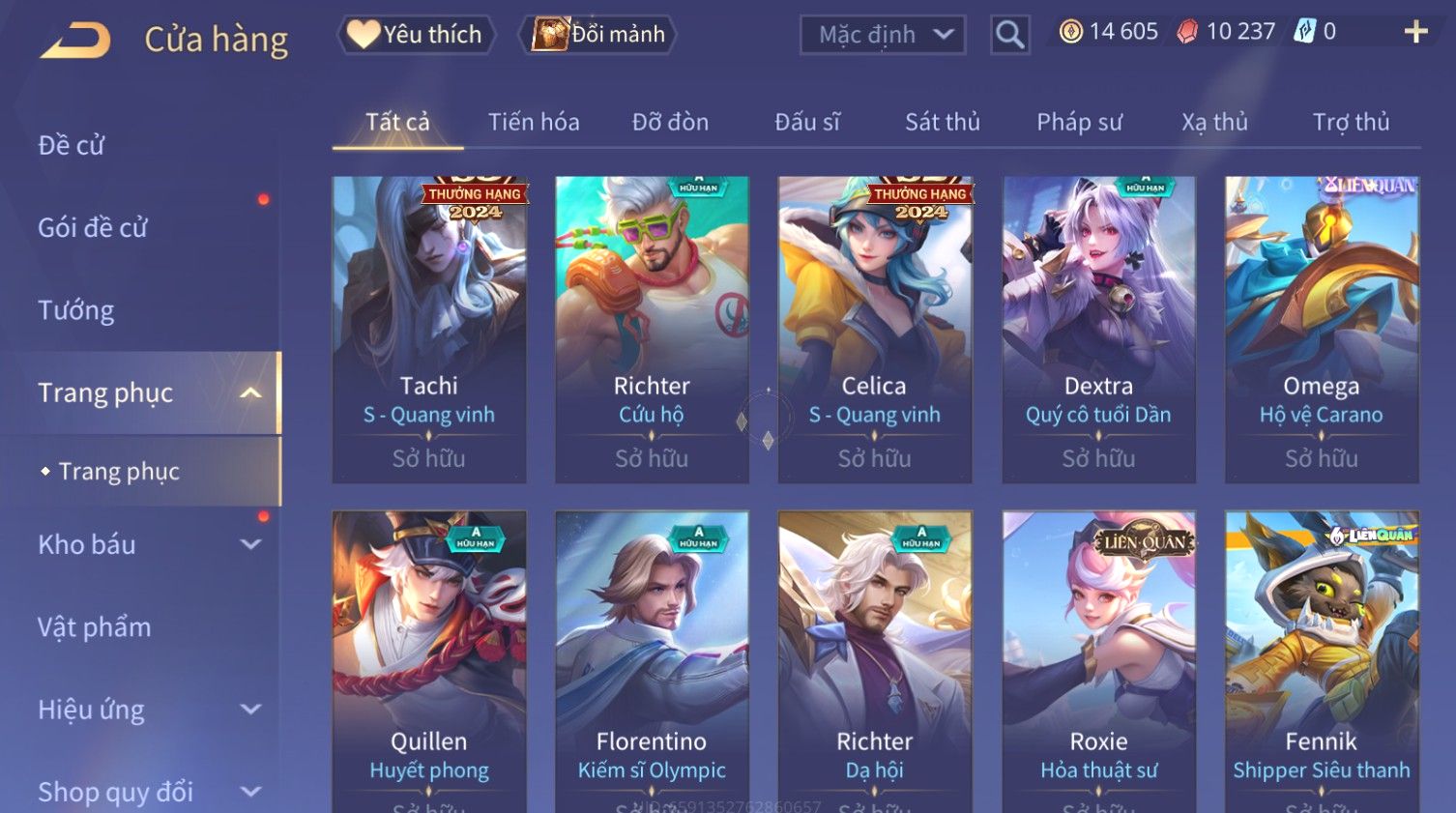Tap the plus icon to add currency

1415,32
